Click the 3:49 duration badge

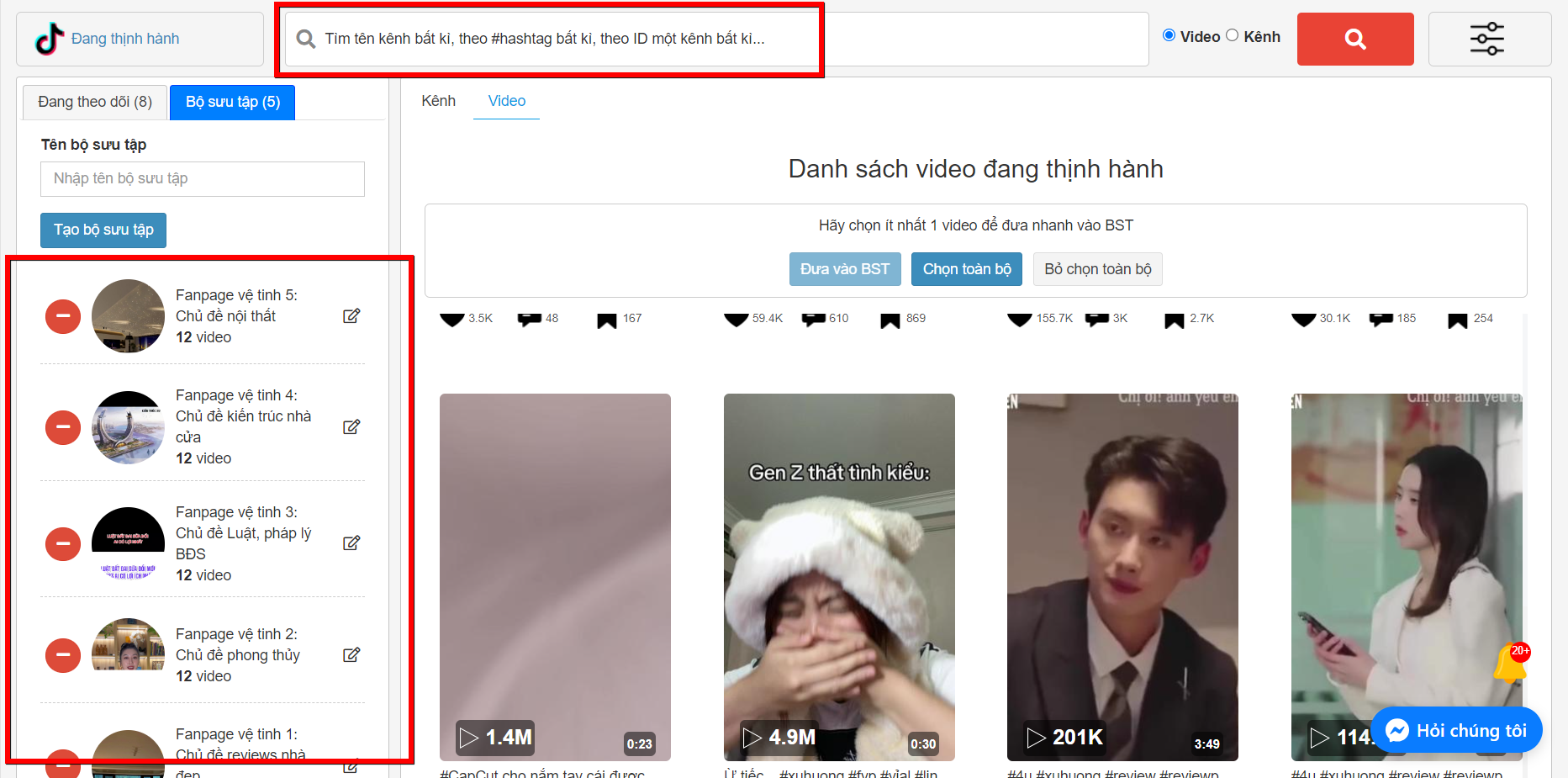point(1206,744)
